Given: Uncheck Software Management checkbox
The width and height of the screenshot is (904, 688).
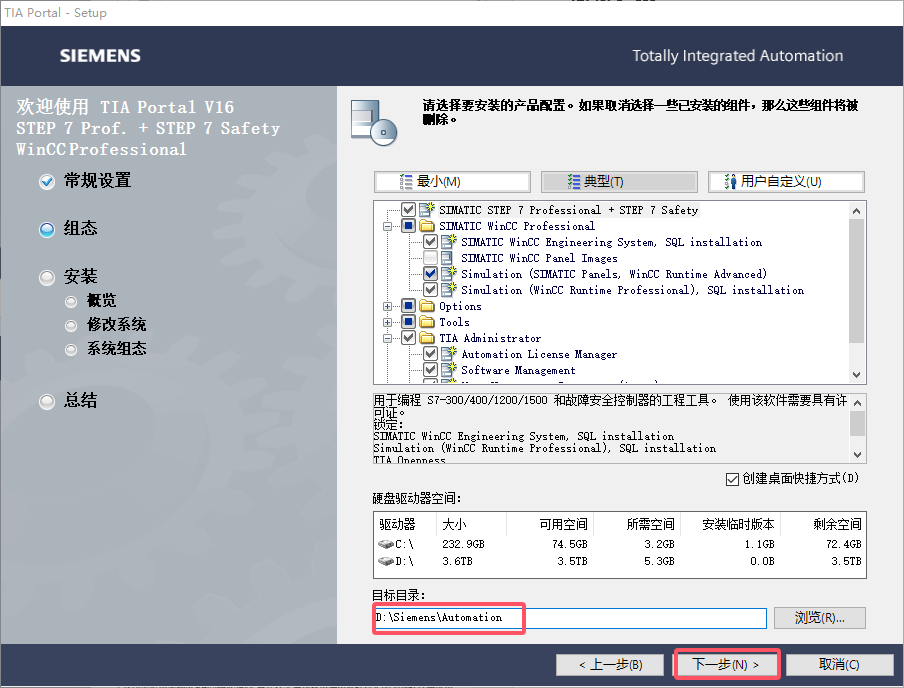Looking at the screenshot, I should point(430,370).
